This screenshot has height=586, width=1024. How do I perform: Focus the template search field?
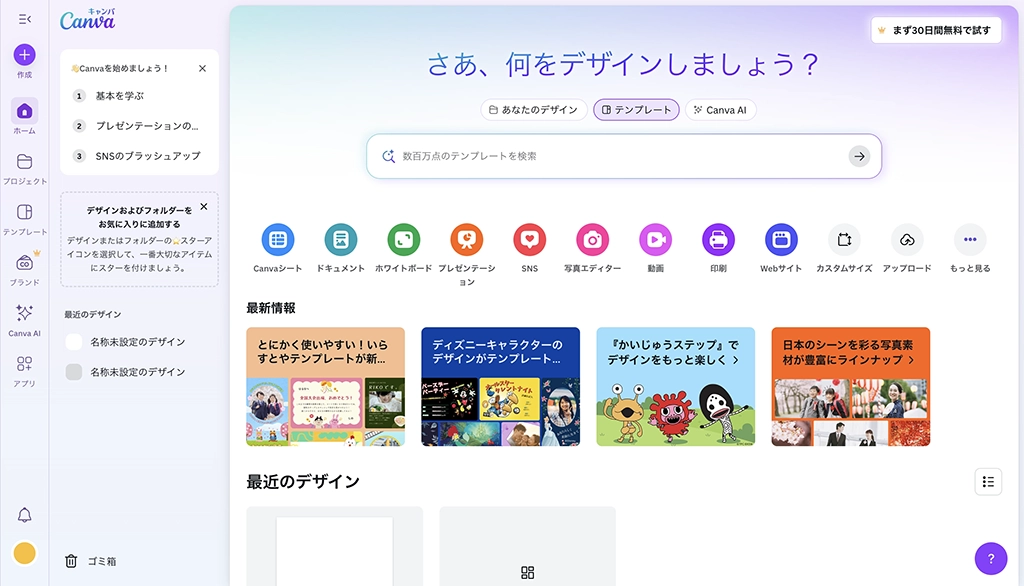624,156
